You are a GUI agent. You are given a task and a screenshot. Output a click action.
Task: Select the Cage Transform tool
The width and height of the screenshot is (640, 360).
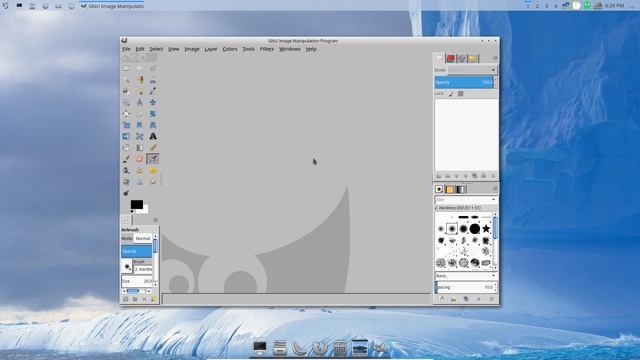click(140, 137)
